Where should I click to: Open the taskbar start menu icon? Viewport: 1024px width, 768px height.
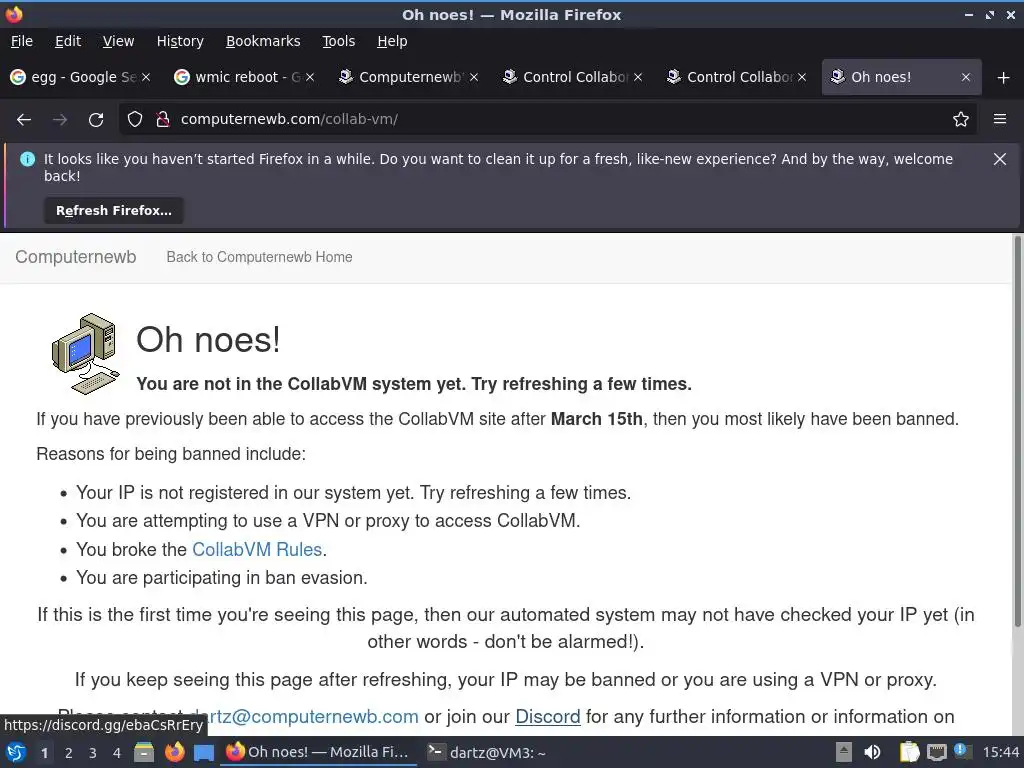click(x=16, y=752)
